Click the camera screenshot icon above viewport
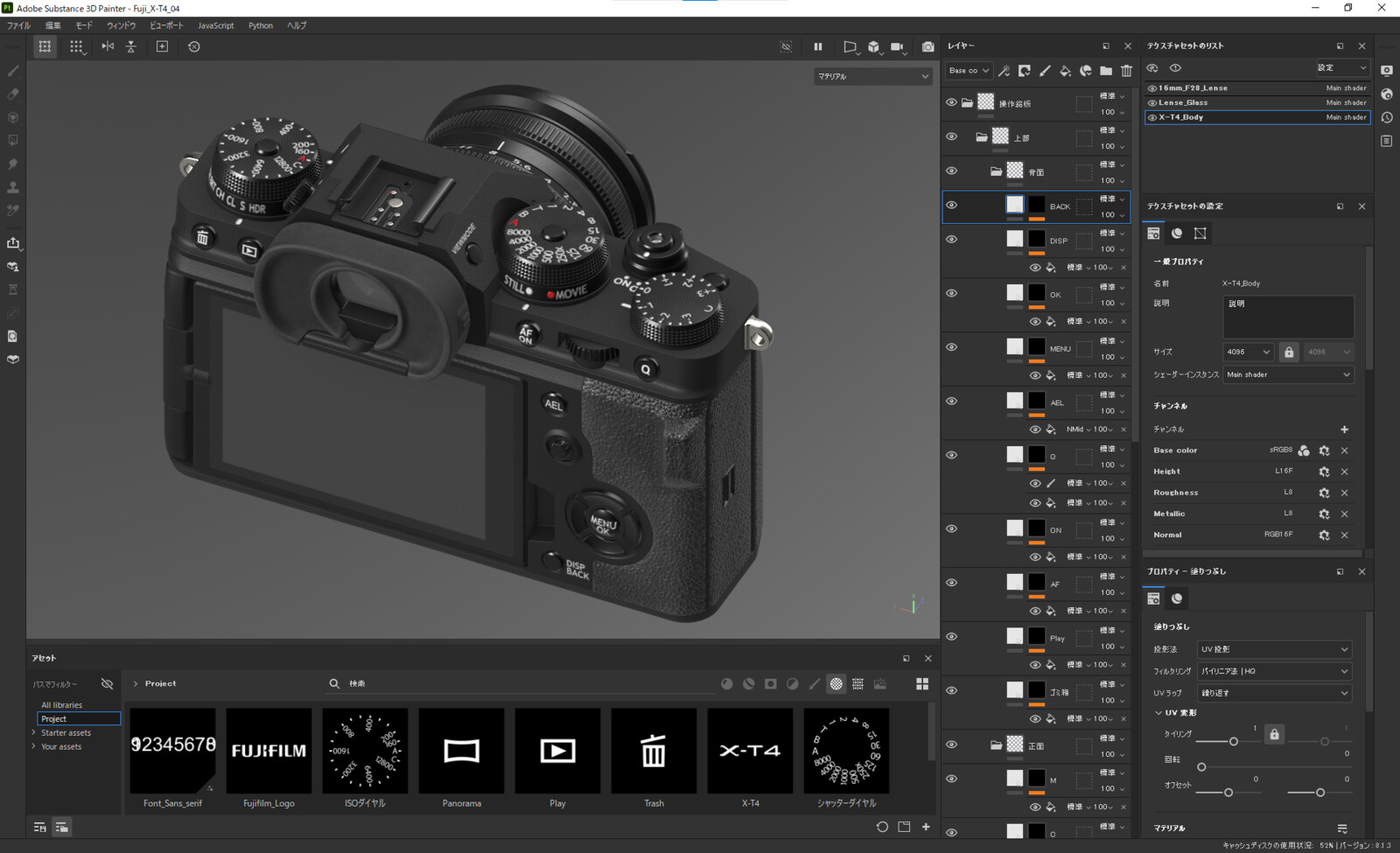 927,46
